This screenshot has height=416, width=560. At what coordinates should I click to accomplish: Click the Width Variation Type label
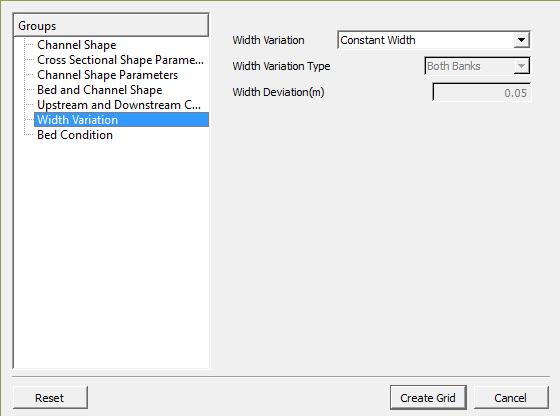coord(281,66)
